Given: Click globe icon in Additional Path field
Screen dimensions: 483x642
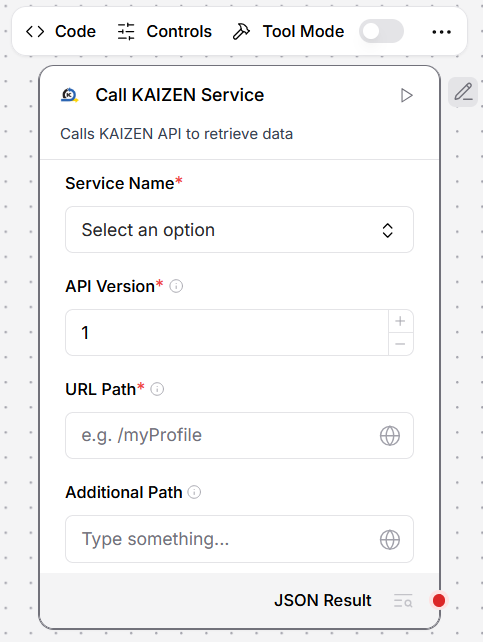Looking at the screenshot, I should click(390, 540).
